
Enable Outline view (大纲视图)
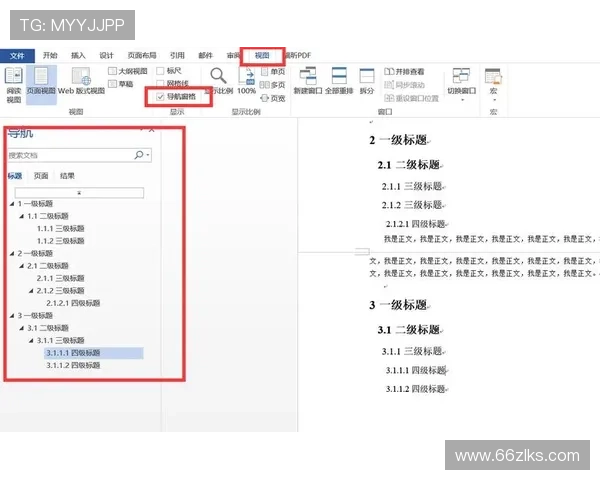click(x=128, y=71)
